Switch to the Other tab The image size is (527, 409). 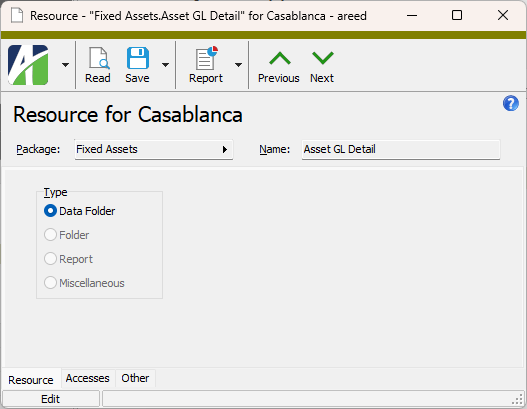coord(135,378)
